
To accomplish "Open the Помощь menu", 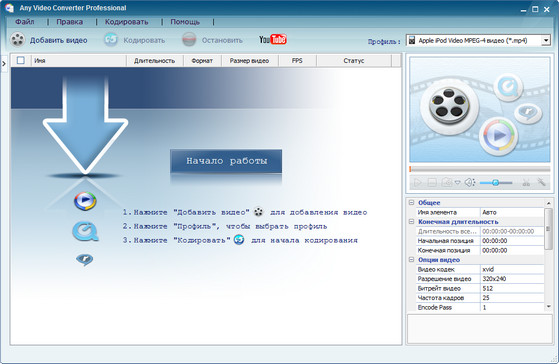I will click(185, 22).
